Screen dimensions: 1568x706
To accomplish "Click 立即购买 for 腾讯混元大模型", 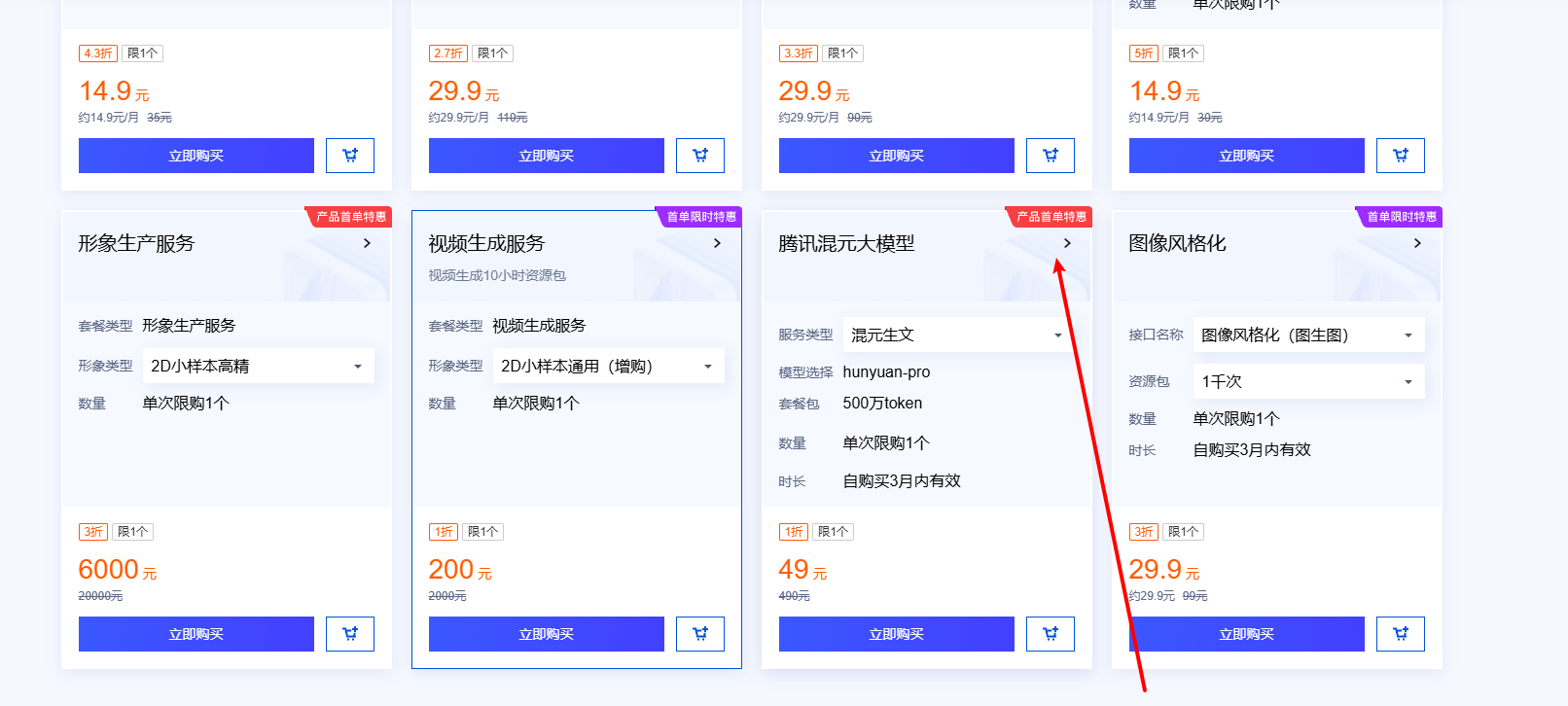I will 897,634.
